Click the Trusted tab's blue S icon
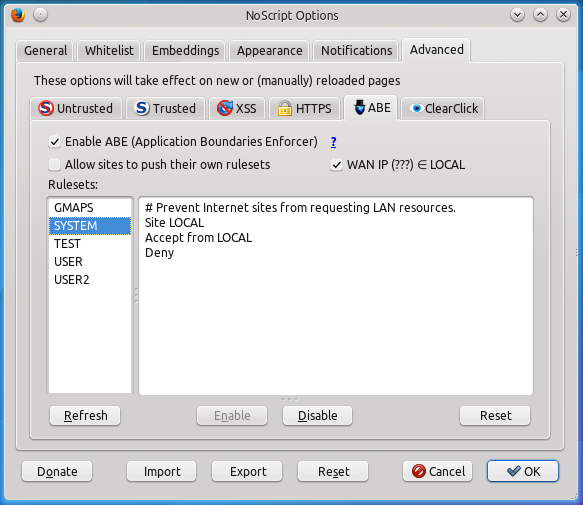The image size is (583, 505). [x=142, y=108]
